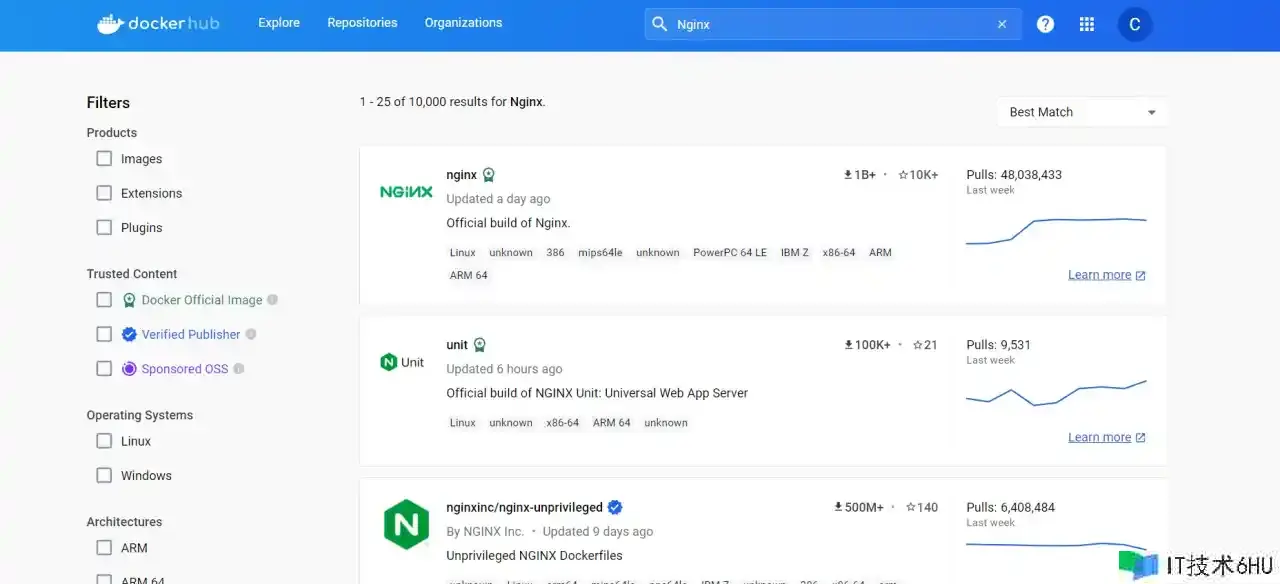Viewport: 1280px width, 584px height.
Task: Click Learn more link for nginx pulls
Action: (x=1100, y=275)
